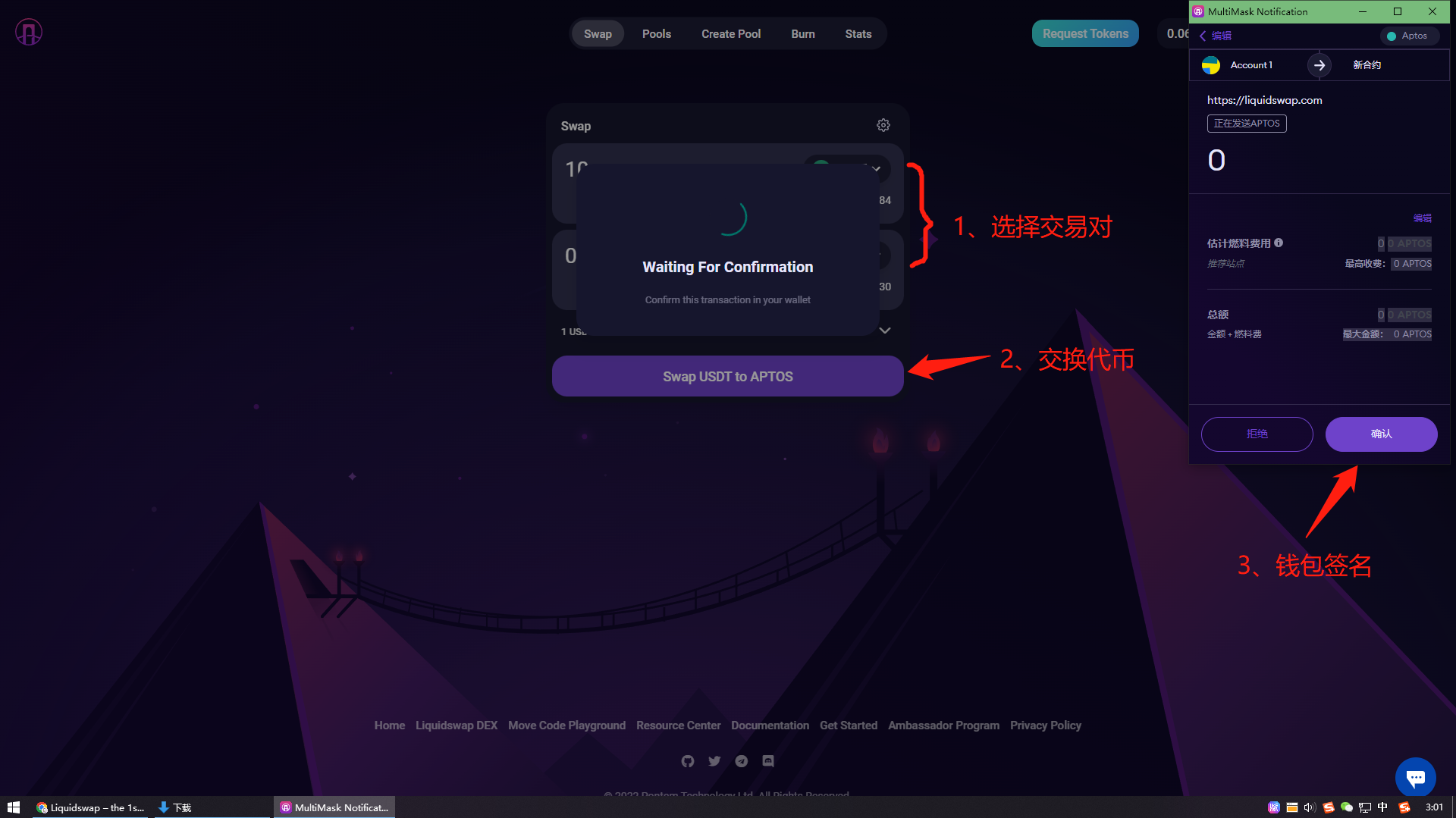Open the Documentation footer link

[770, 726]
